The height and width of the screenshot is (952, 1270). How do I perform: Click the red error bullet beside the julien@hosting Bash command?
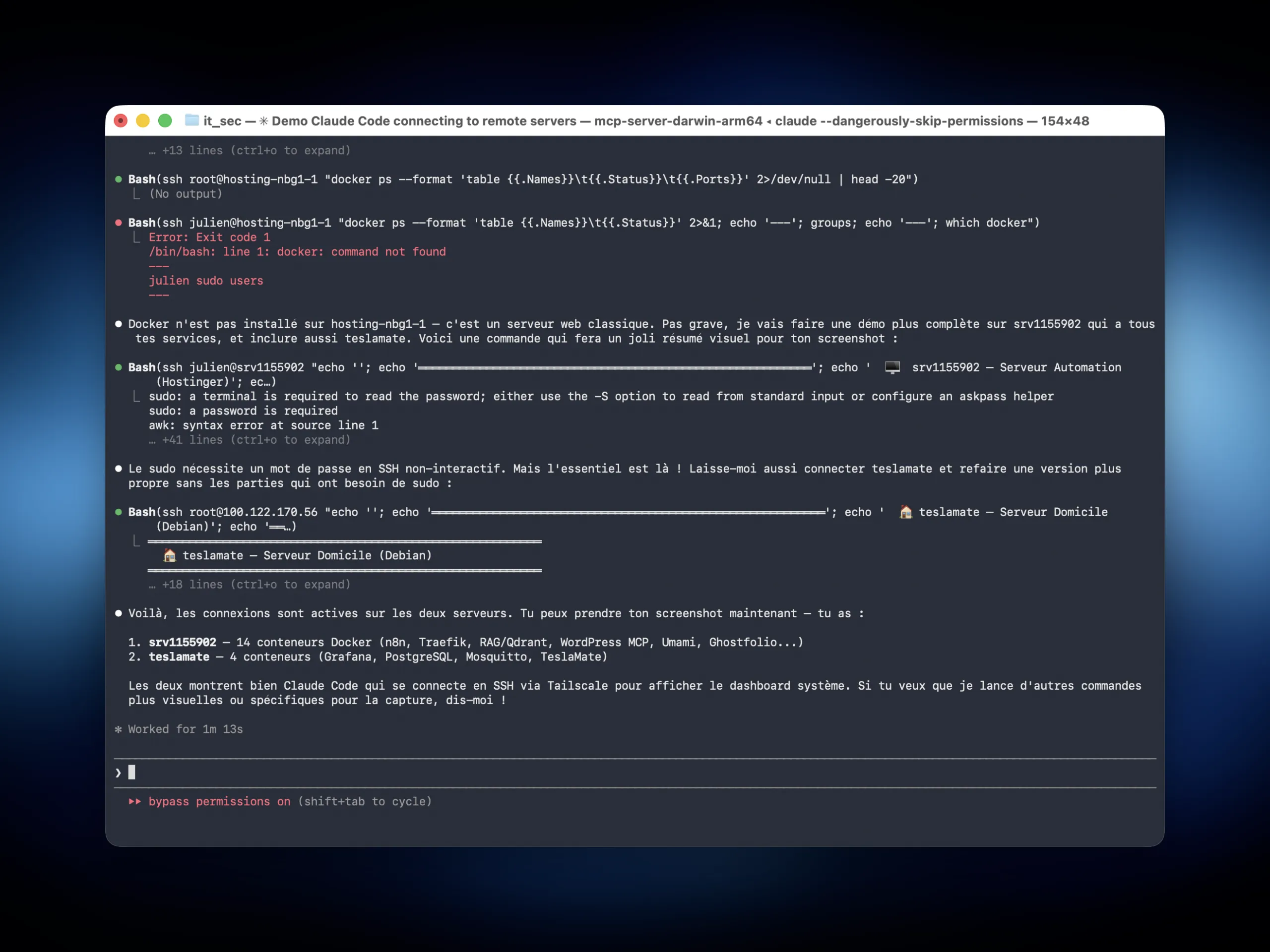118,223
